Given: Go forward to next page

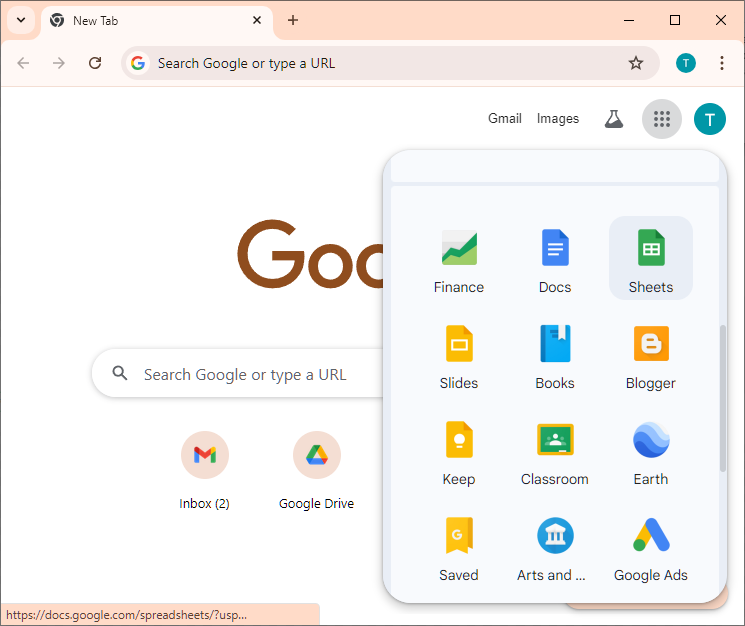Looking at the screenshot, I should pos(59,63).
